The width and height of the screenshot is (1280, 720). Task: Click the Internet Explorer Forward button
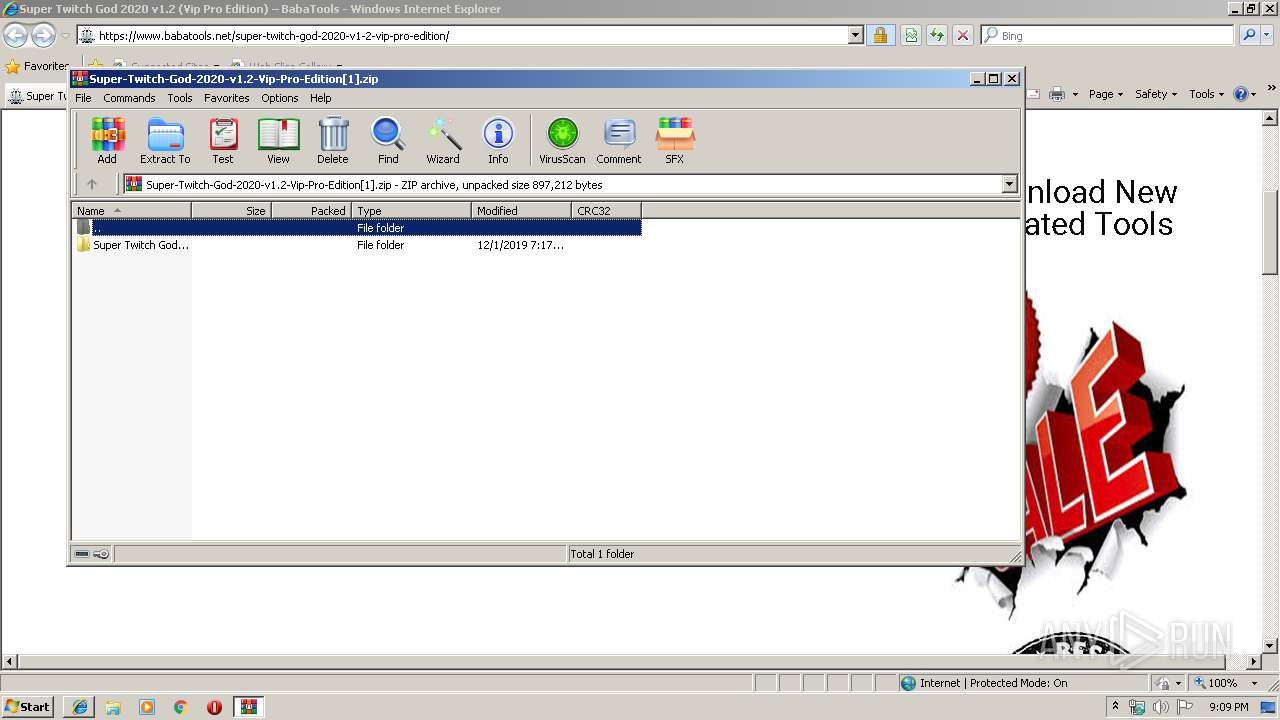pyautogui.click(x=43, y=36)
